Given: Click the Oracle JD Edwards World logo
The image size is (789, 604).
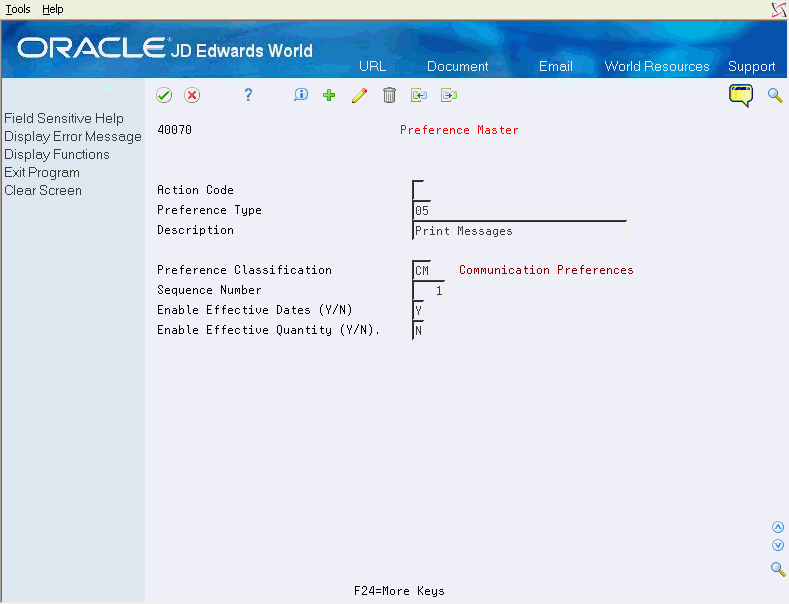Looking at the screenshot, I should (x=165, y=49).
